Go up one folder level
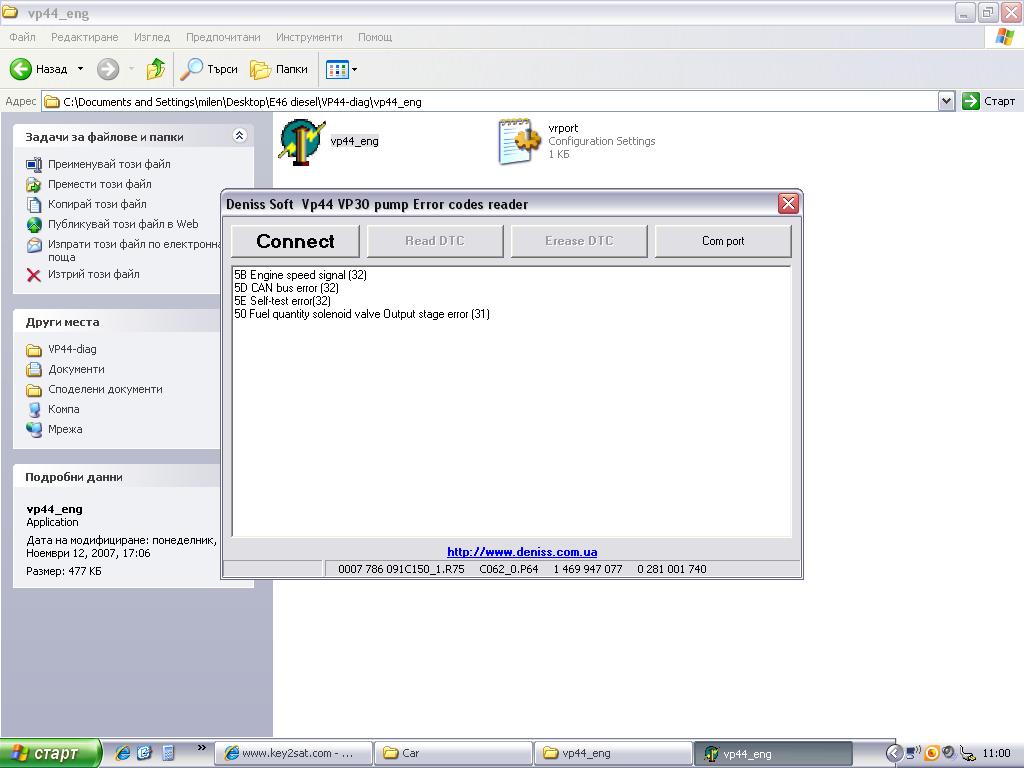This screenshot has width=1024, height=768. (x=155, y=69)
